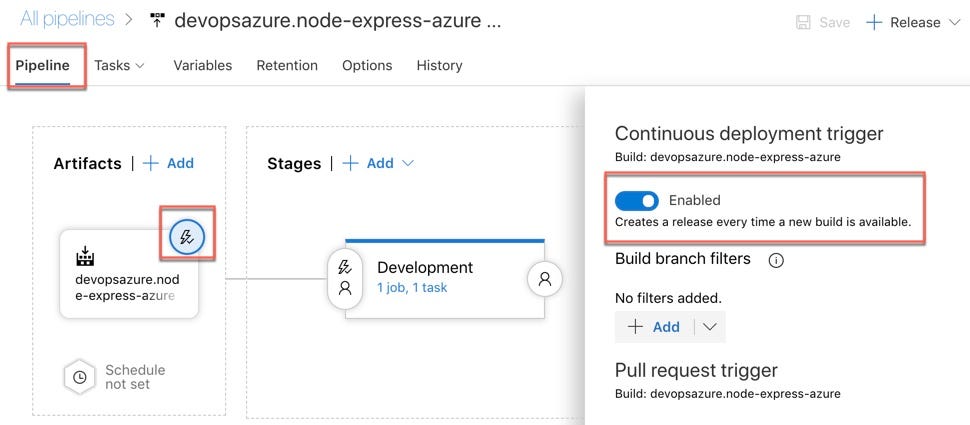This screenshot has height=425, width=970.
Task: Add a new artifact
Action: [x=168, y=163]
